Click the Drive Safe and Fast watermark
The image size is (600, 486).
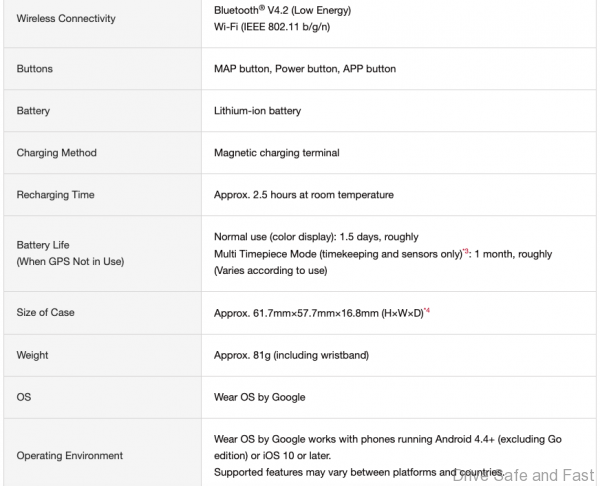524,476
